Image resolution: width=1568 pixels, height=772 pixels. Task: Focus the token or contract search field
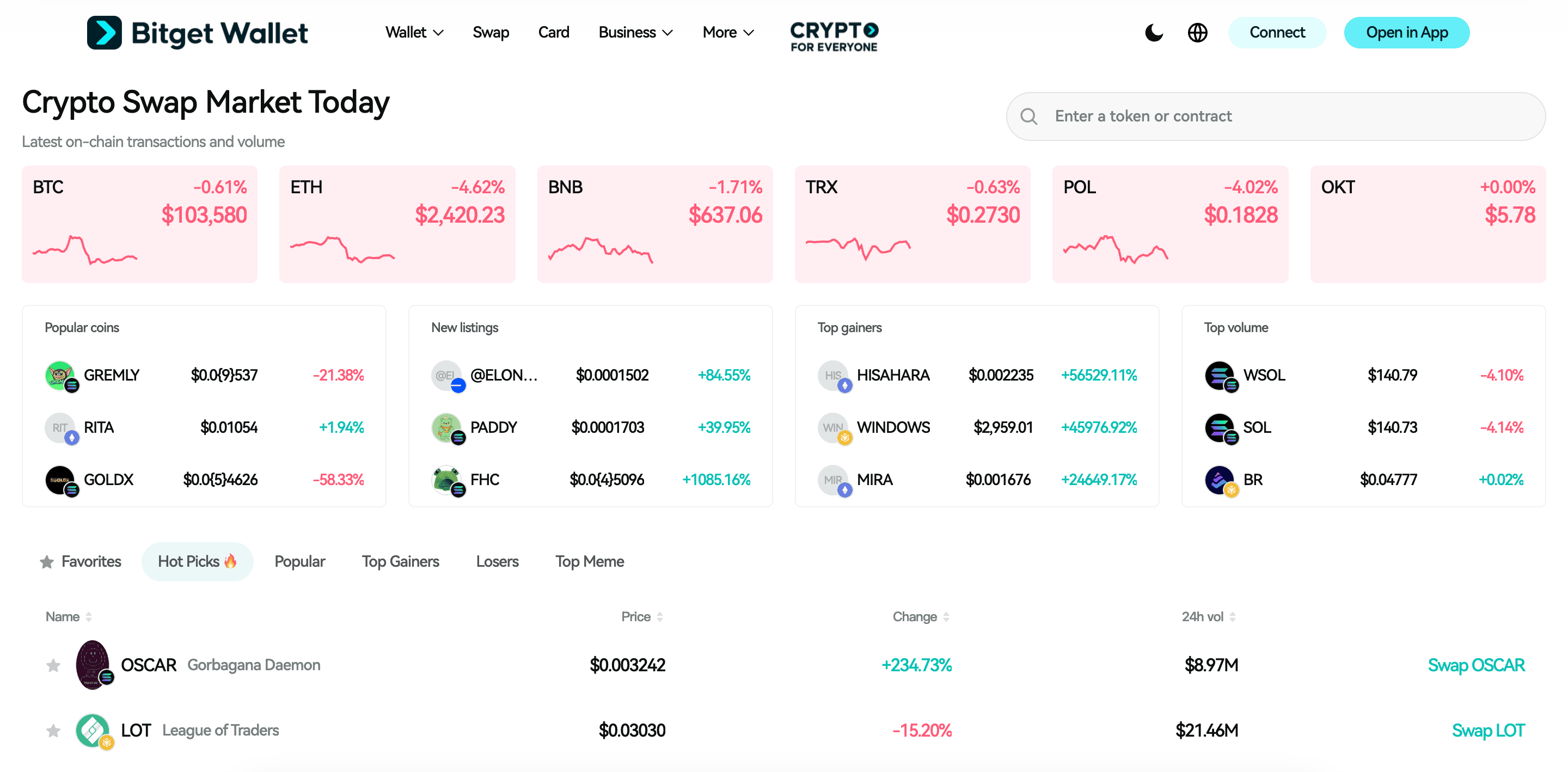[1276, 117]
